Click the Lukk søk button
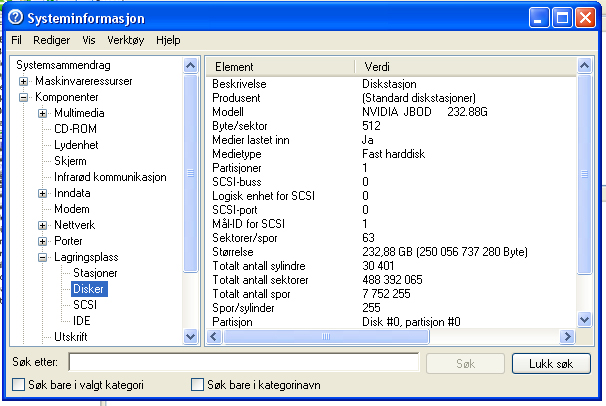606x406 pixels. tap(551, 364)
